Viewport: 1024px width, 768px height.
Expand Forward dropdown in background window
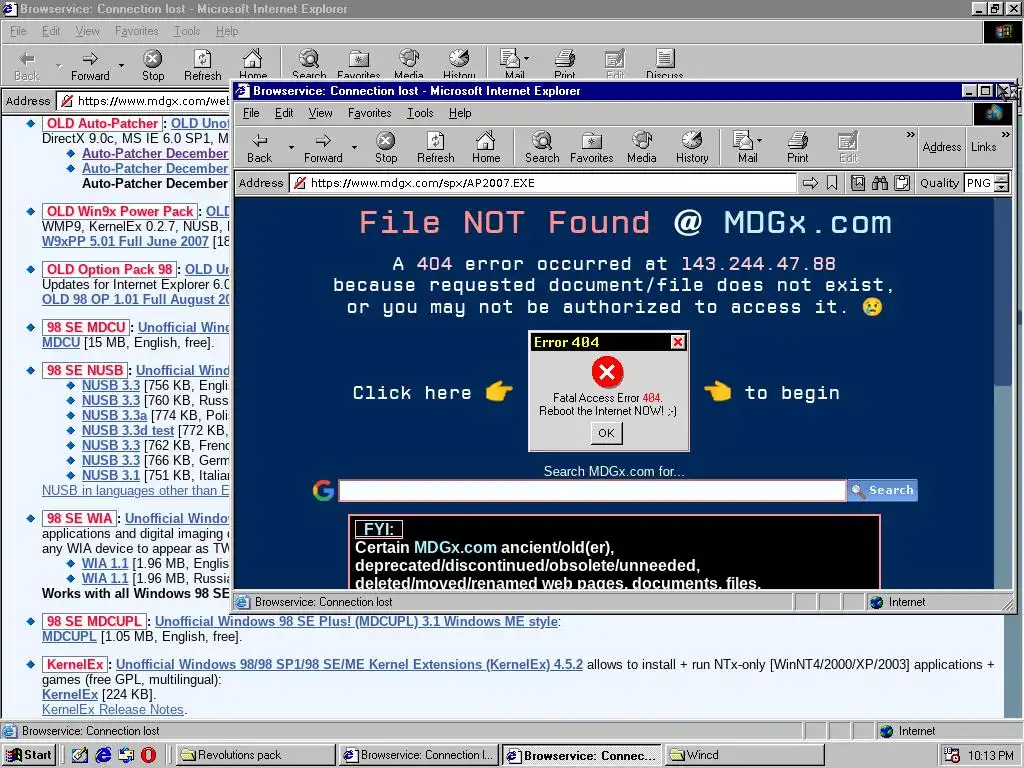[121, 65]
